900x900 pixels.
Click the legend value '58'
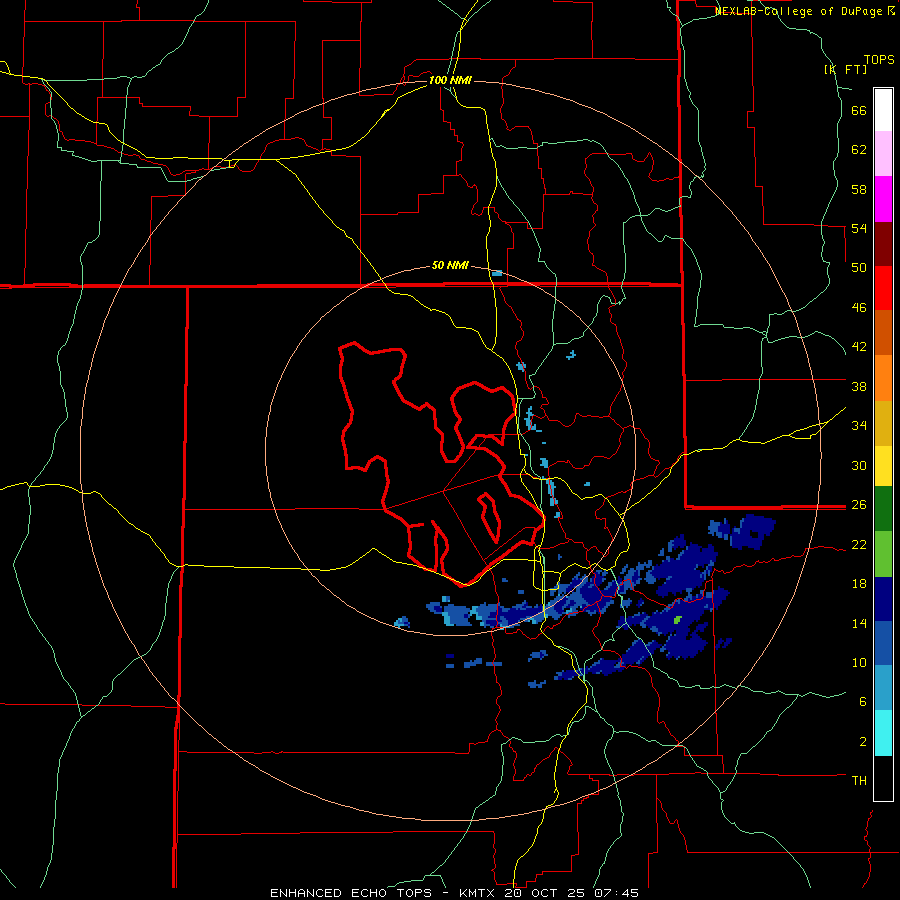pos(859,189)
